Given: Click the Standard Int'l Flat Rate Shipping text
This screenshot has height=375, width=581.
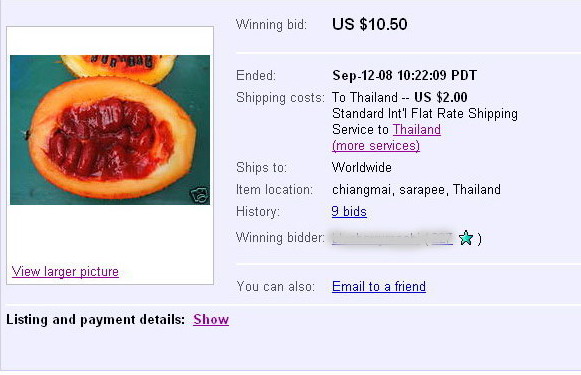Looking at the screenshot, I should click(425, 113).
